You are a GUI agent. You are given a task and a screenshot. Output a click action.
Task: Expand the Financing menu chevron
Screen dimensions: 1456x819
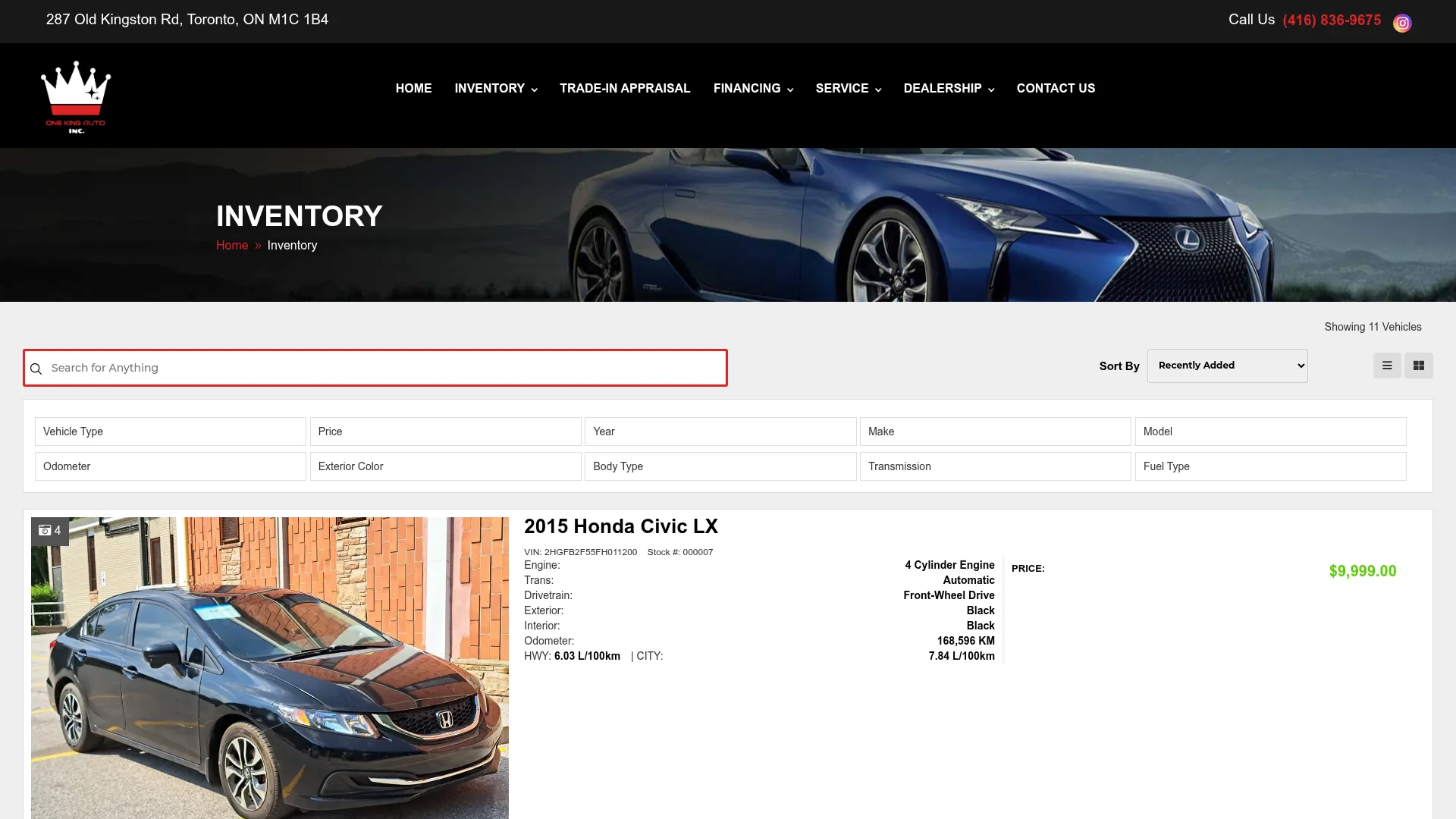click(790, 89)
